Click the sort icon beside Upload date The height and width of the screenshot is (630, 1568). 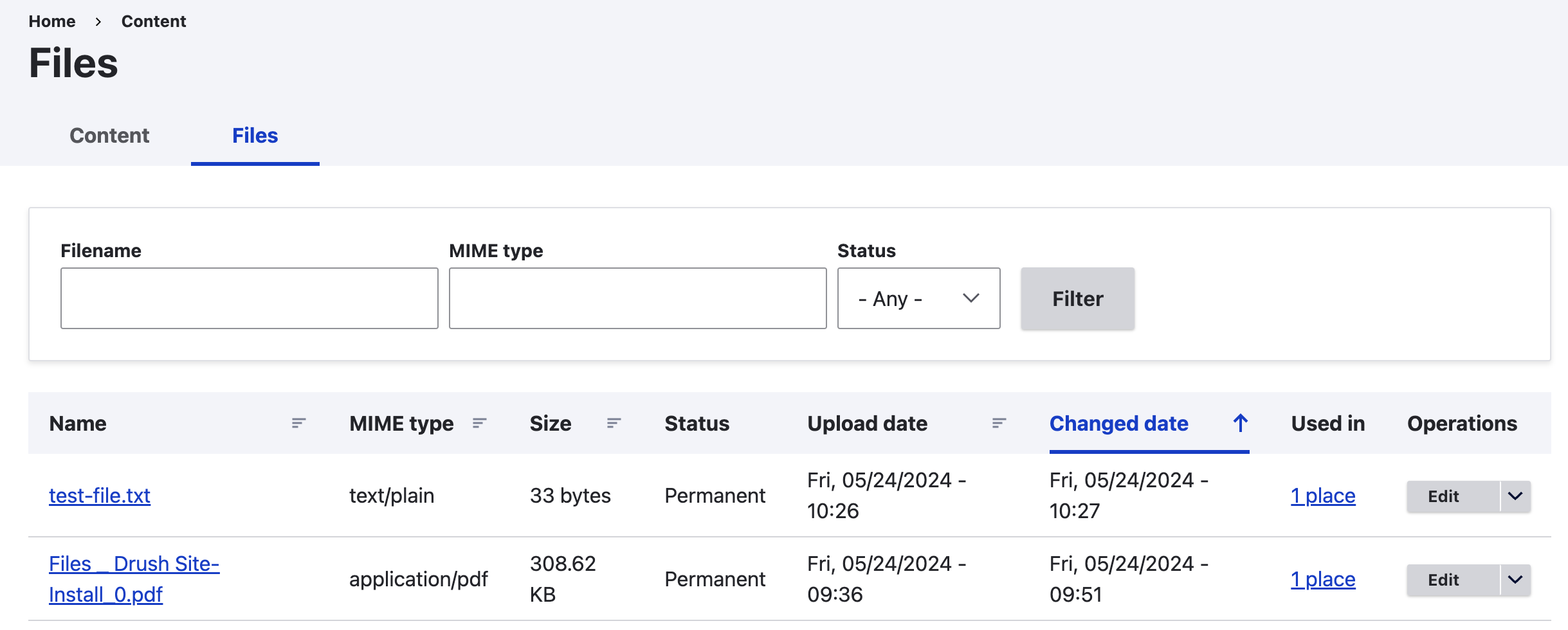[x=998, y=423]
